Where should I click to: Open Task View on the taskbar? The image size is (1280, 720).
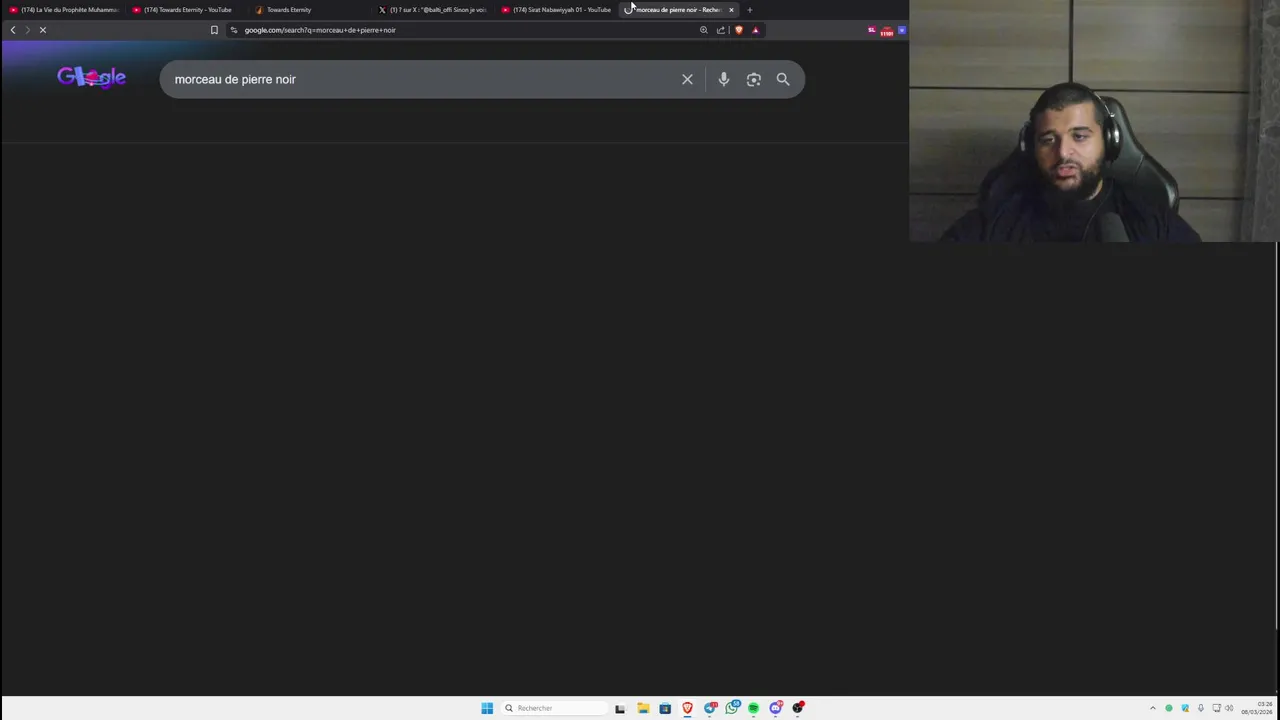(x=620, y=708)
